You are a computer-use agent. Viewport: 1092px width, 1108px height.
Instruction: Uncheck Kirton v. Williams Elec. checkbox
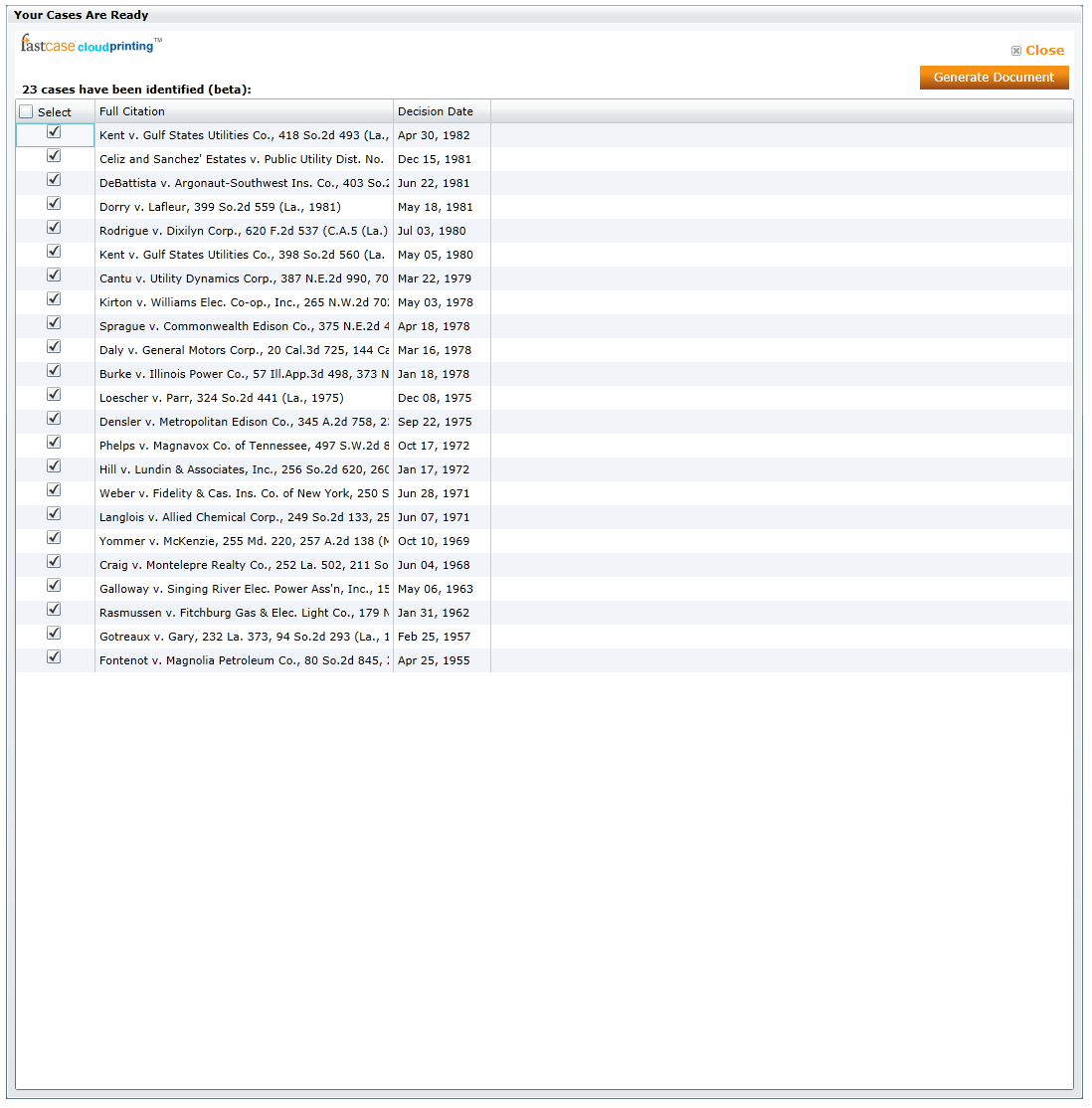[54, 299]
